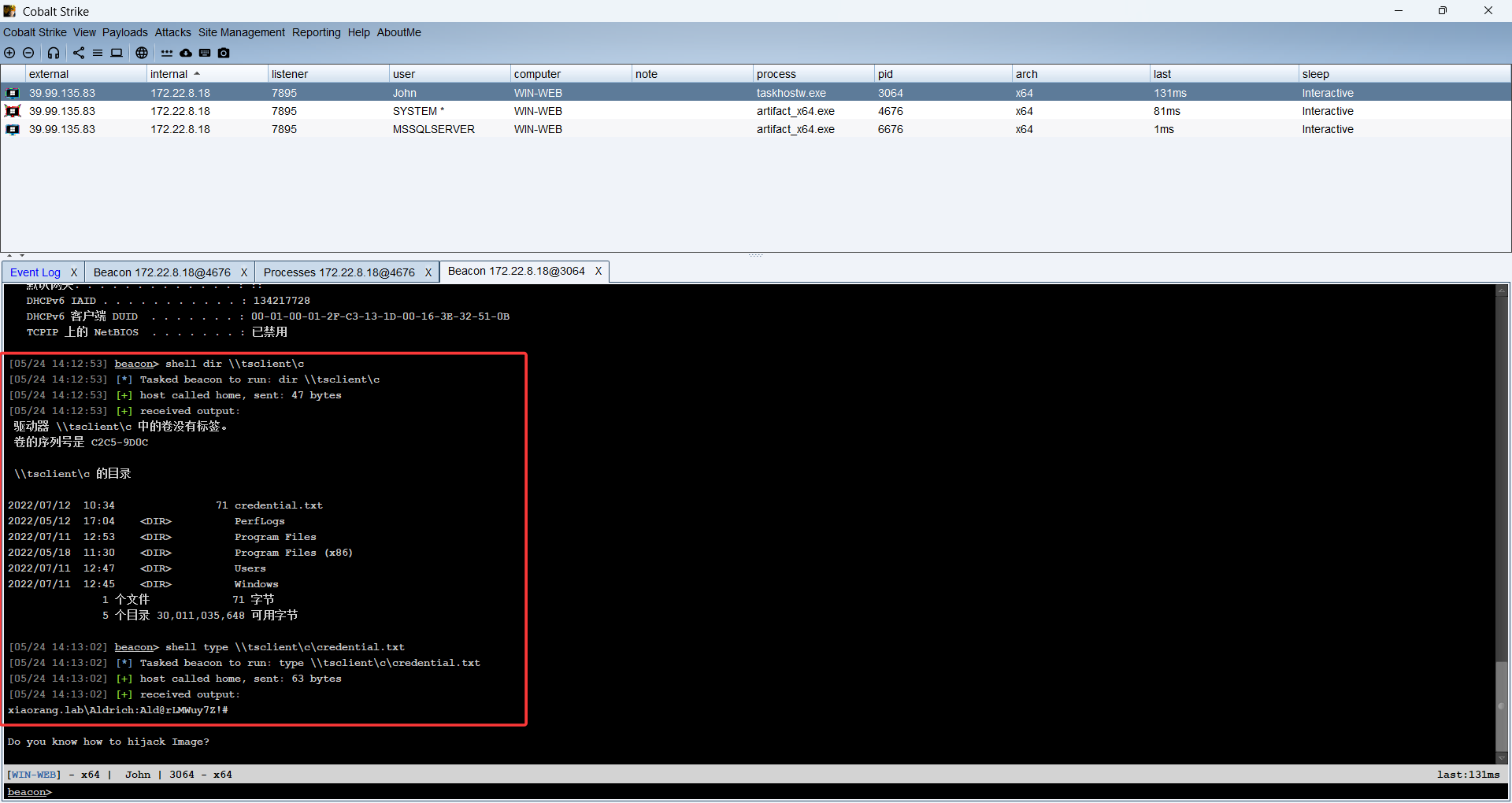Sort sessions by last column
The image size is (1512, 803).
click(1225, 74)
